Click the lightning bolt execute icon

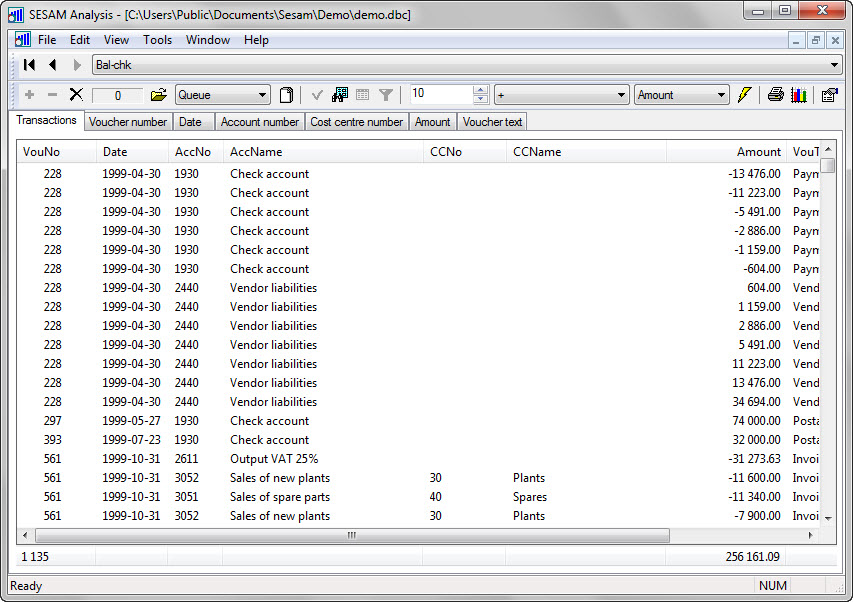pyautogui.click(x=744, y=95)
